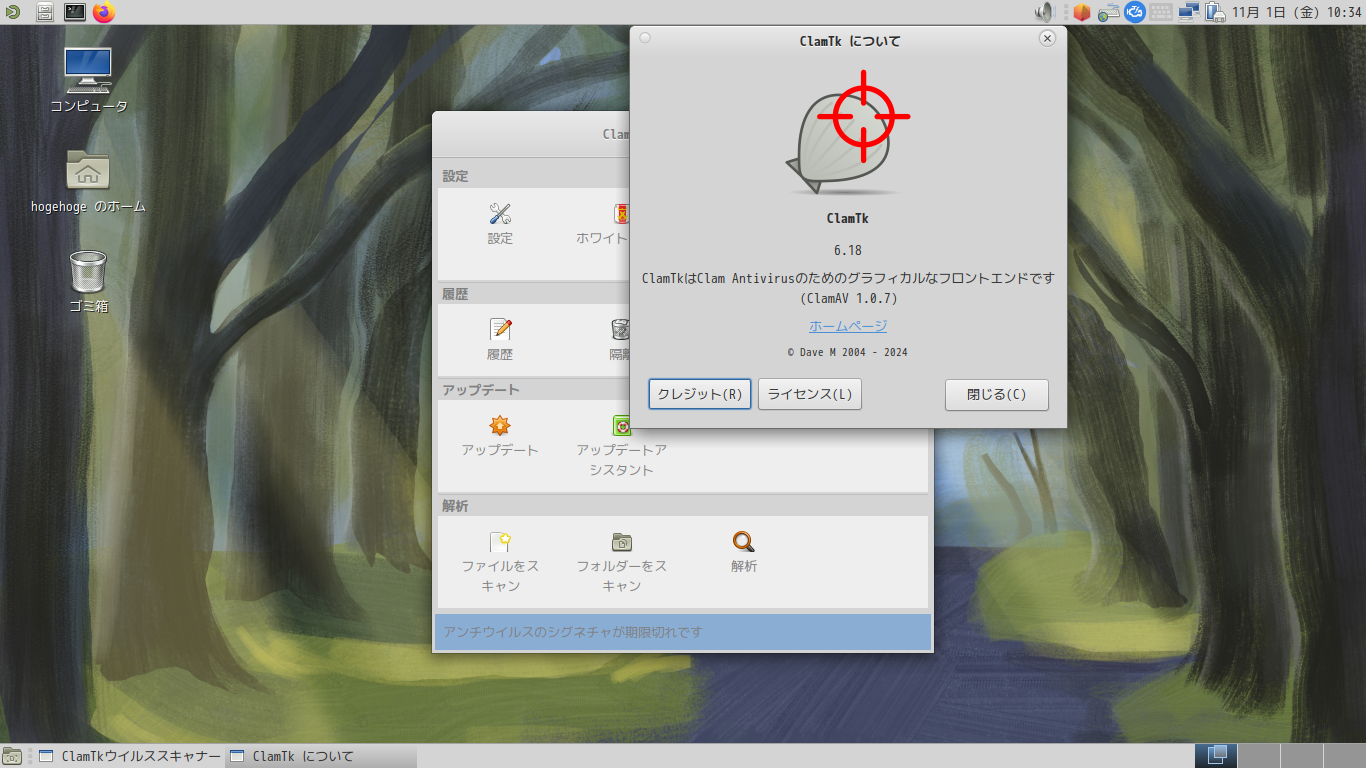Switch to the highlighted first workspace
The height and width of the screenshot is (768, 1366).
point(1216,756)
